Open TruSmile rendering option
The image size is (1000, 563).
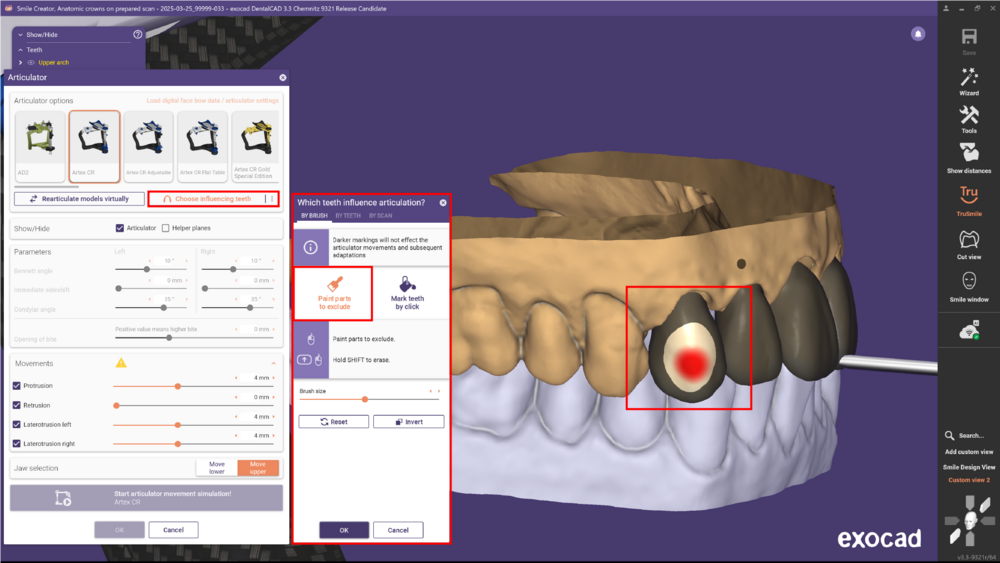tap(969, 195)
